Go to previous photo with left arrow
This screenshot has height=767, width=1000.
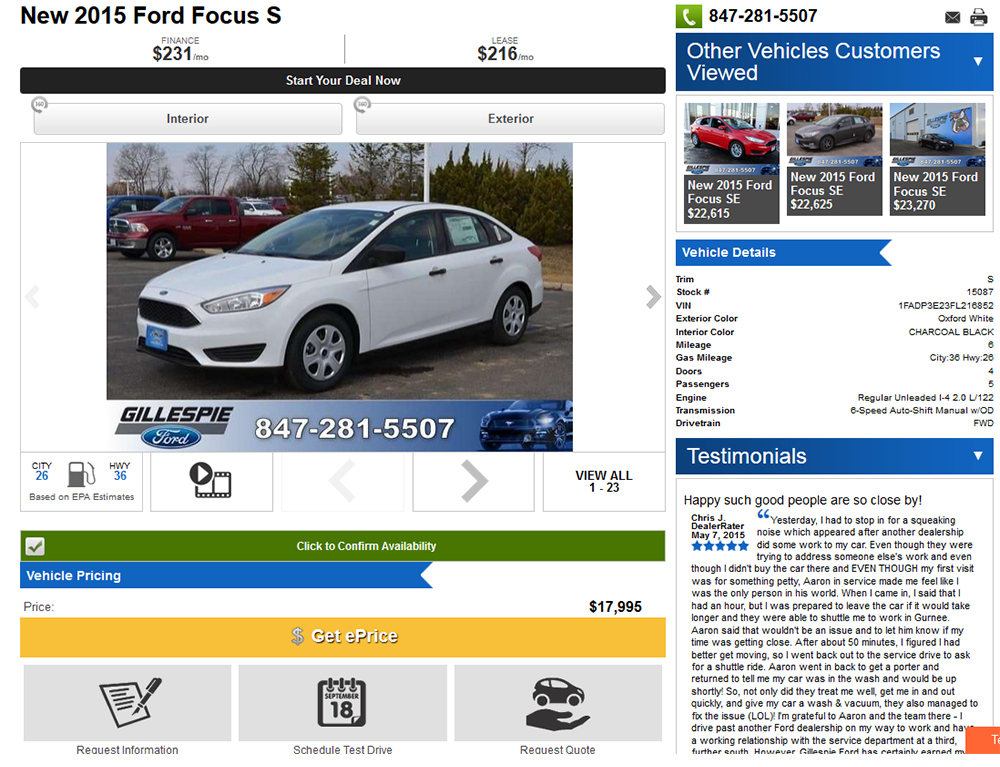pos(33,296)
